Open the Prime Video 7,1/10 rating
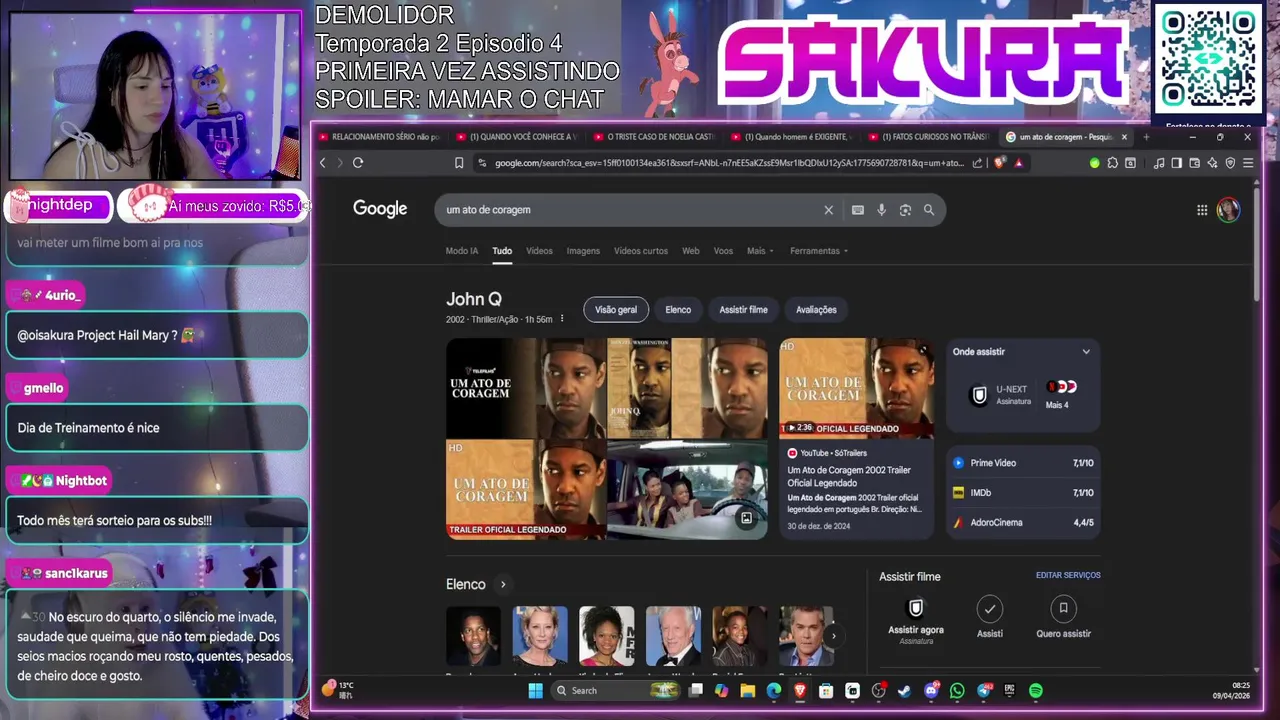The image size is (1280, 720). (x=1023, y=463)
